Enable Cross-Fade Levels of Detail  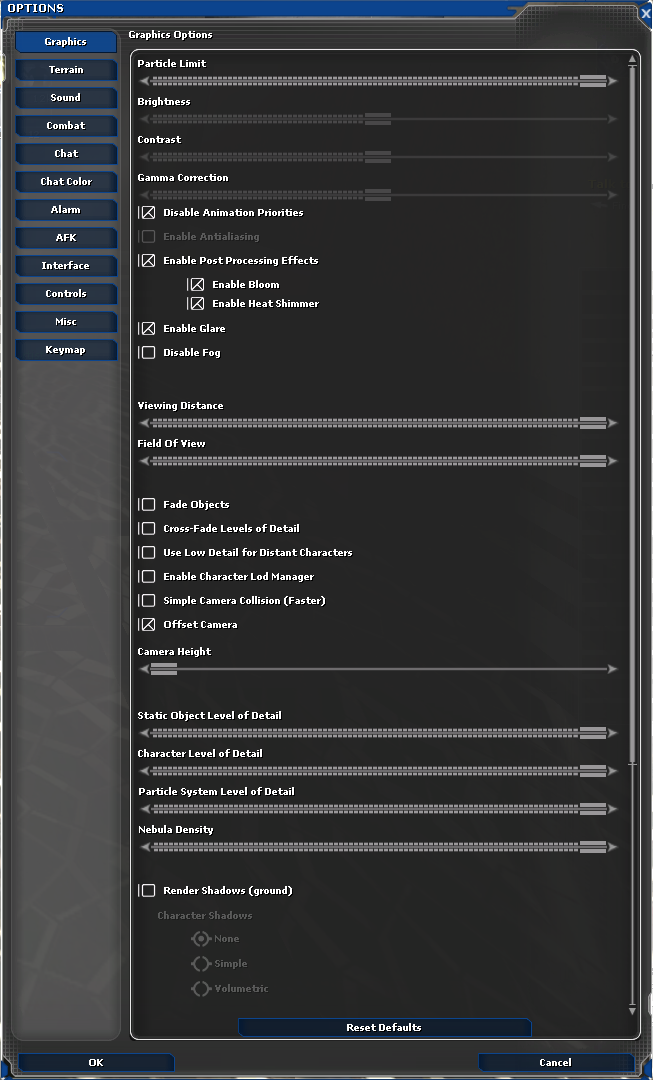148,529
